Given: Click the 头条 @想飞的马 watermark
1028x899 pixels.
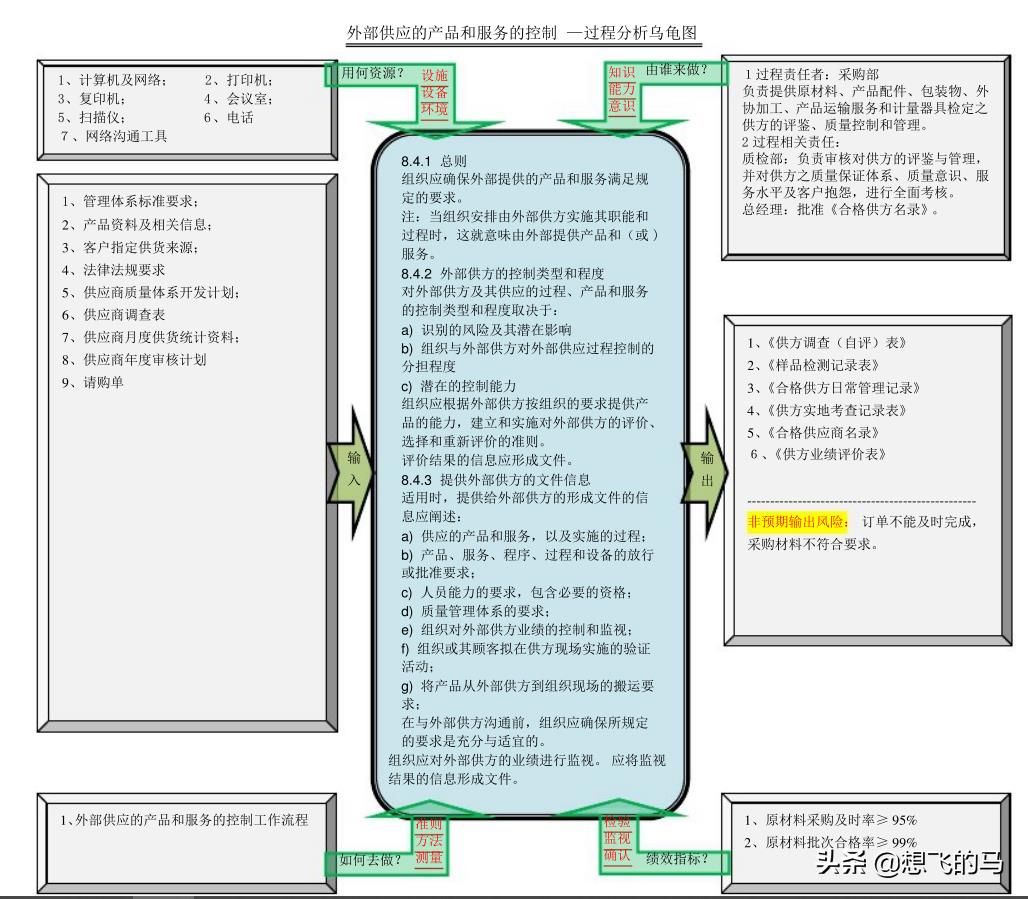Looking at the screenshot, I should tap(908, 863).
